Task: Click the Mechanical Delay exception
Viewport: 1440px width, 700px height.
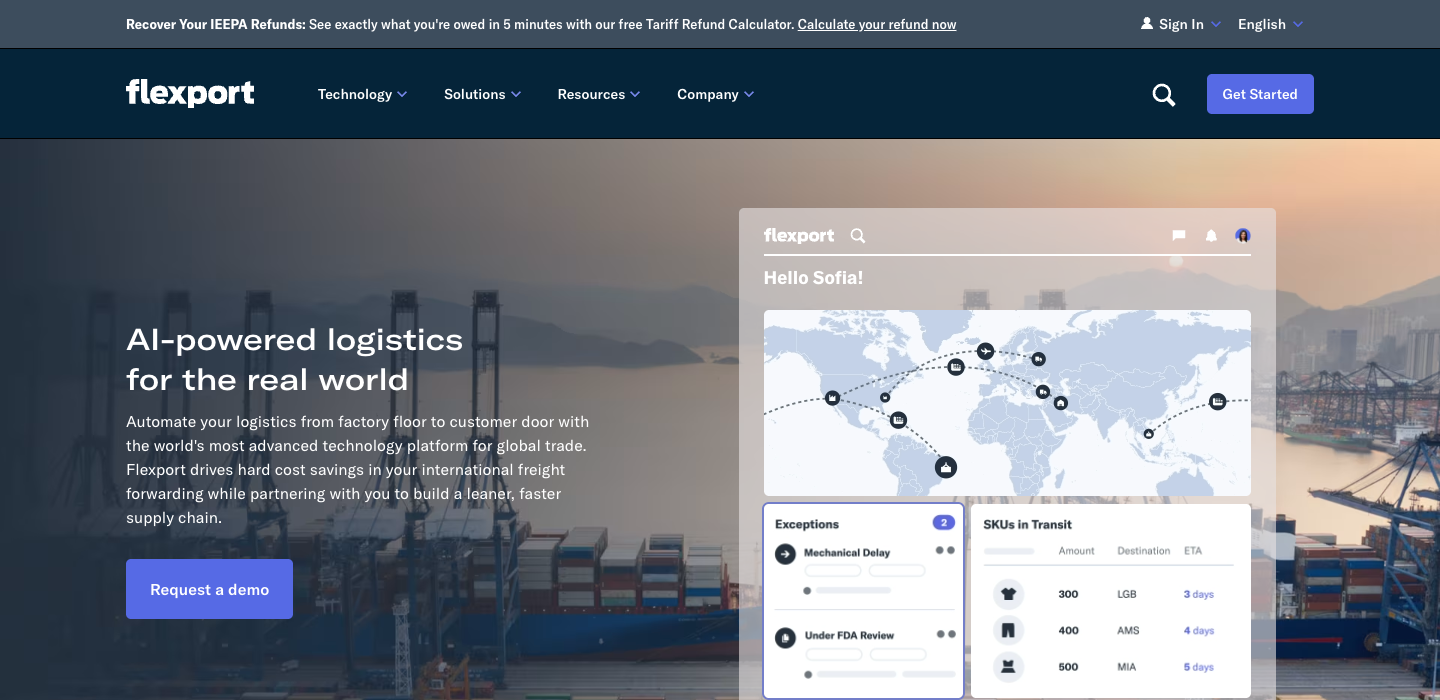Action: coord(847,553)
